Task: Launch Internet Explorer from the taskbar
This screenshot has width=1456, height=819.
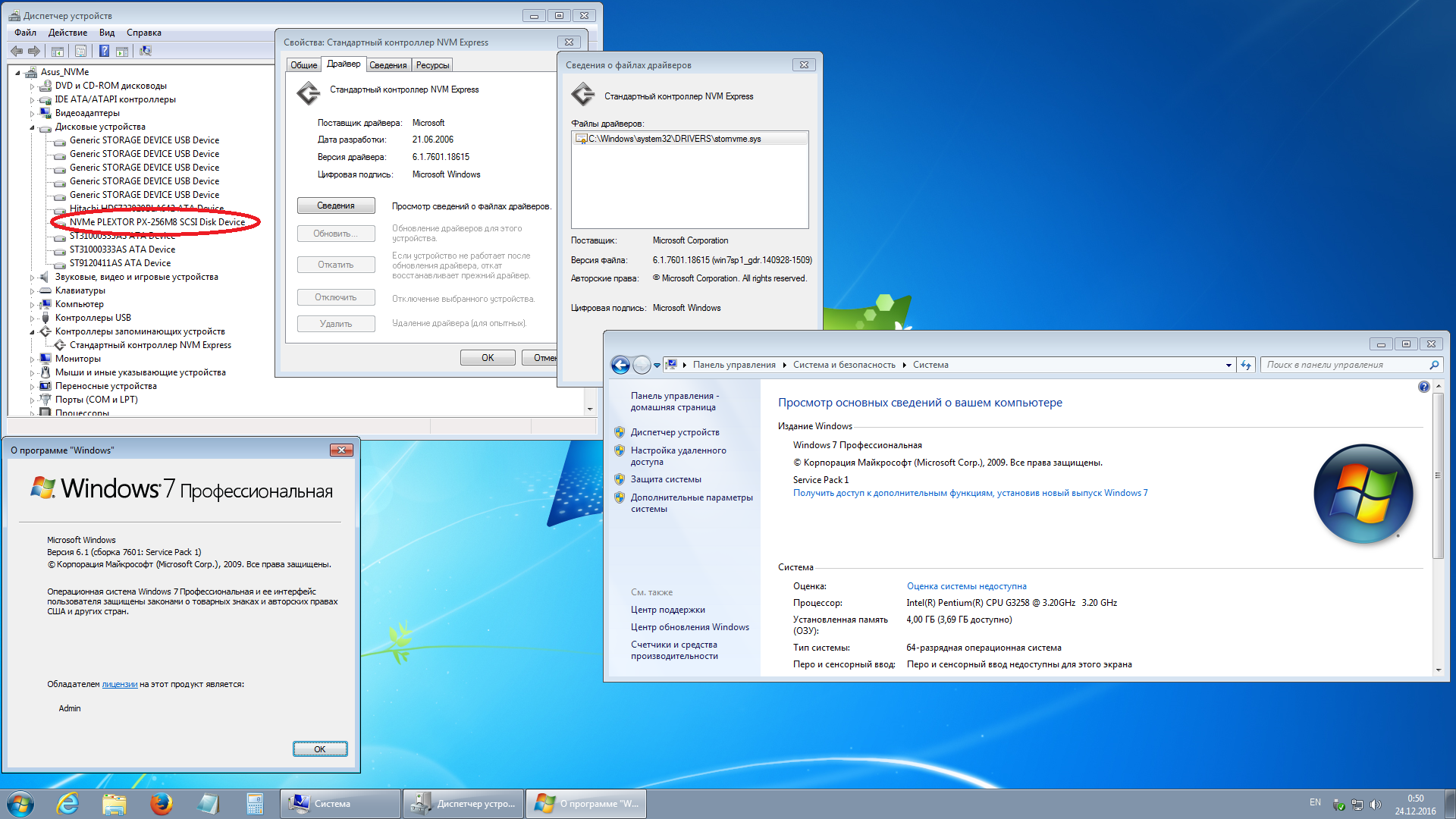Action: 68,804
